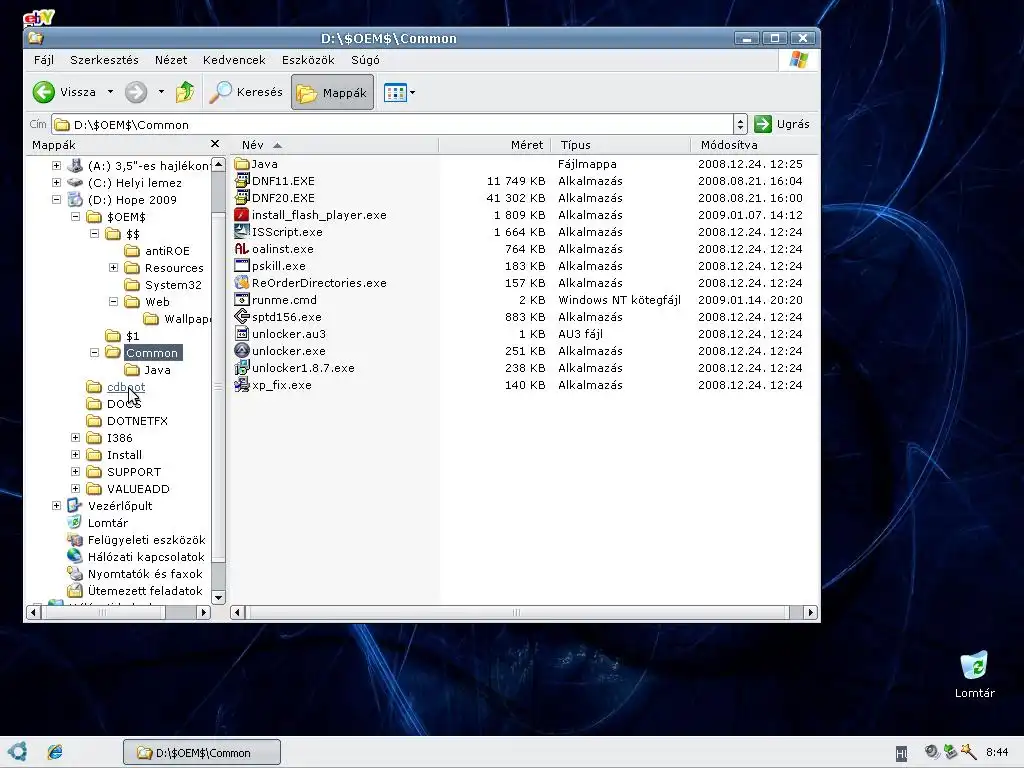Image resolution: width=1024 pixels, height=768 pixels.
Task: Select DNF20.EXE file icon
Action: [242, 197]
